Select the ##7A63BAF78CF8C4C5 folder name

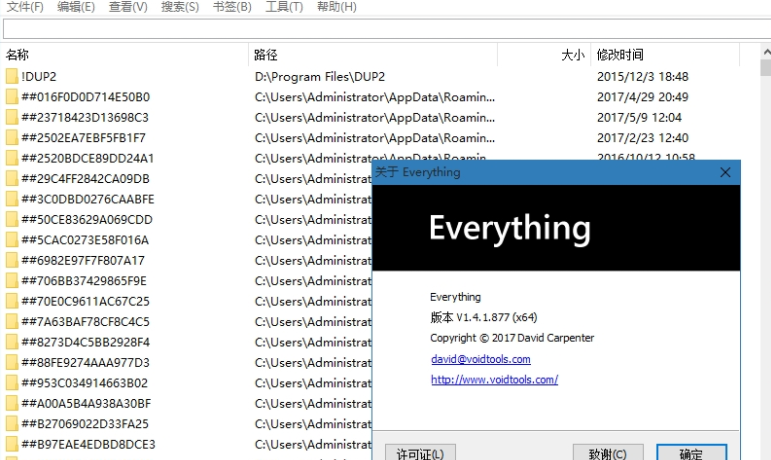tap(86, 321)
